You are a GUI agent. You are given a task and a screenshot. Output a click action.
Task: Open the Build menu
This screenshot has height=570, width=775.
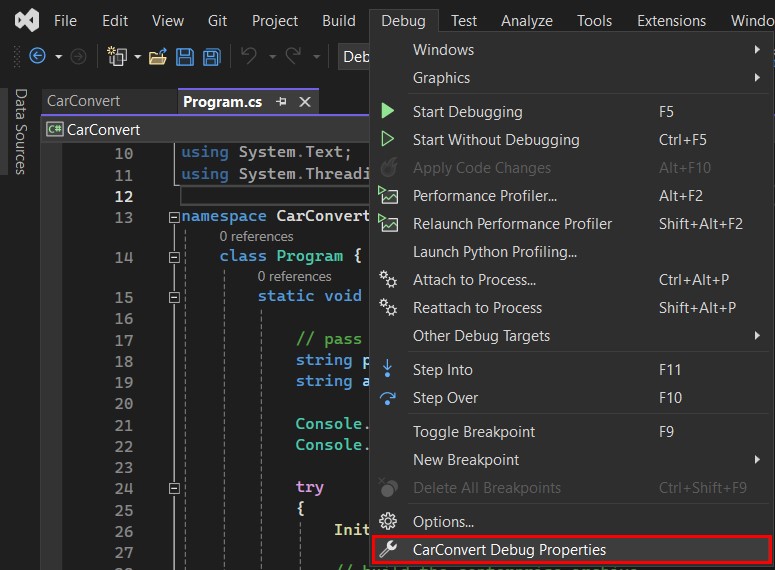[x=339, y=20]
